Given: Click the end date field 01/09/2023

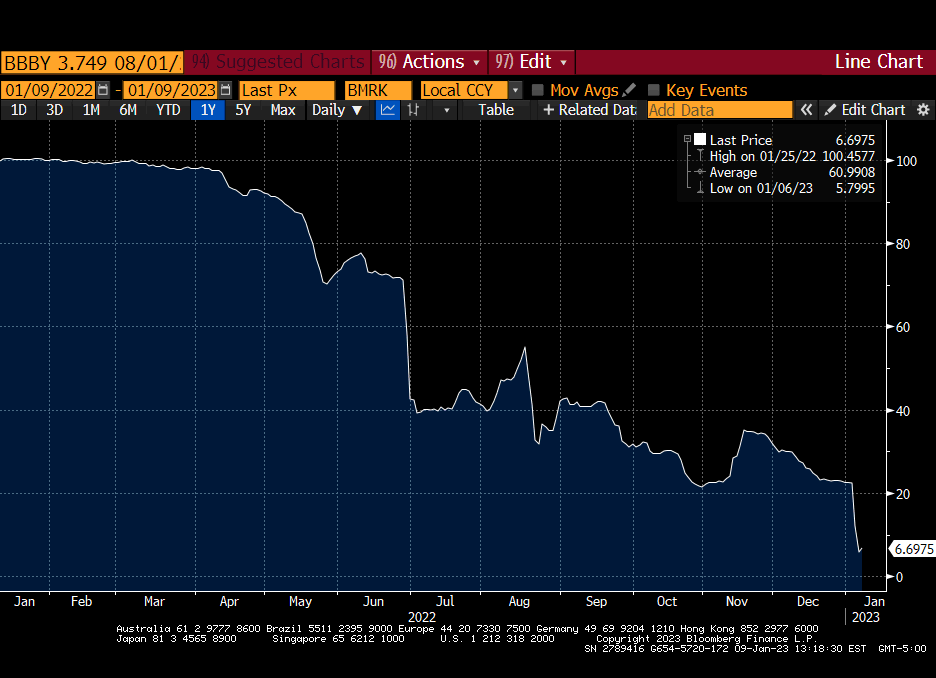Looking at the screenshot, I should coord(171,90).
